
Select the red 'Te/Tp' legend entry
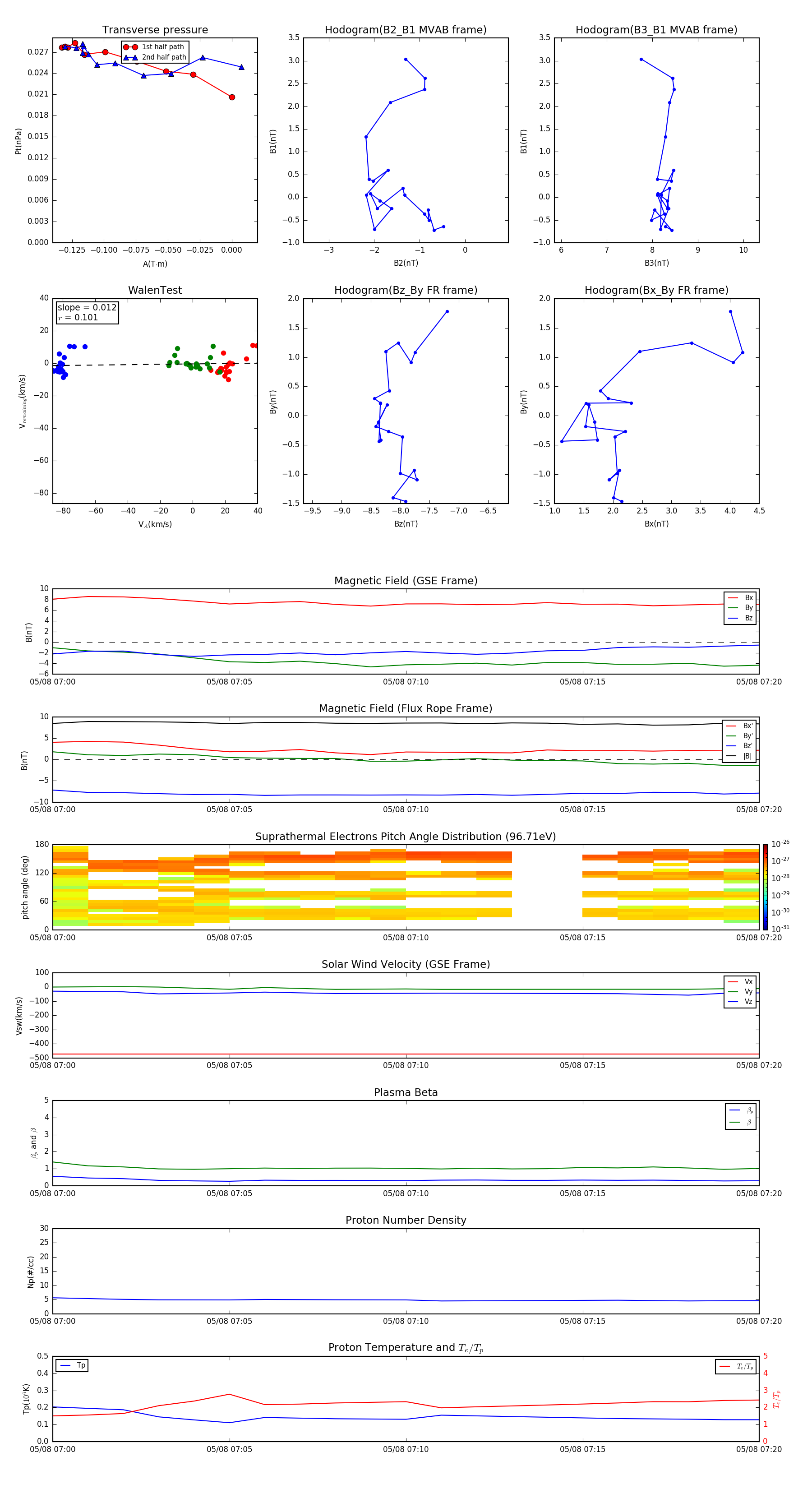pos(737,1366)
